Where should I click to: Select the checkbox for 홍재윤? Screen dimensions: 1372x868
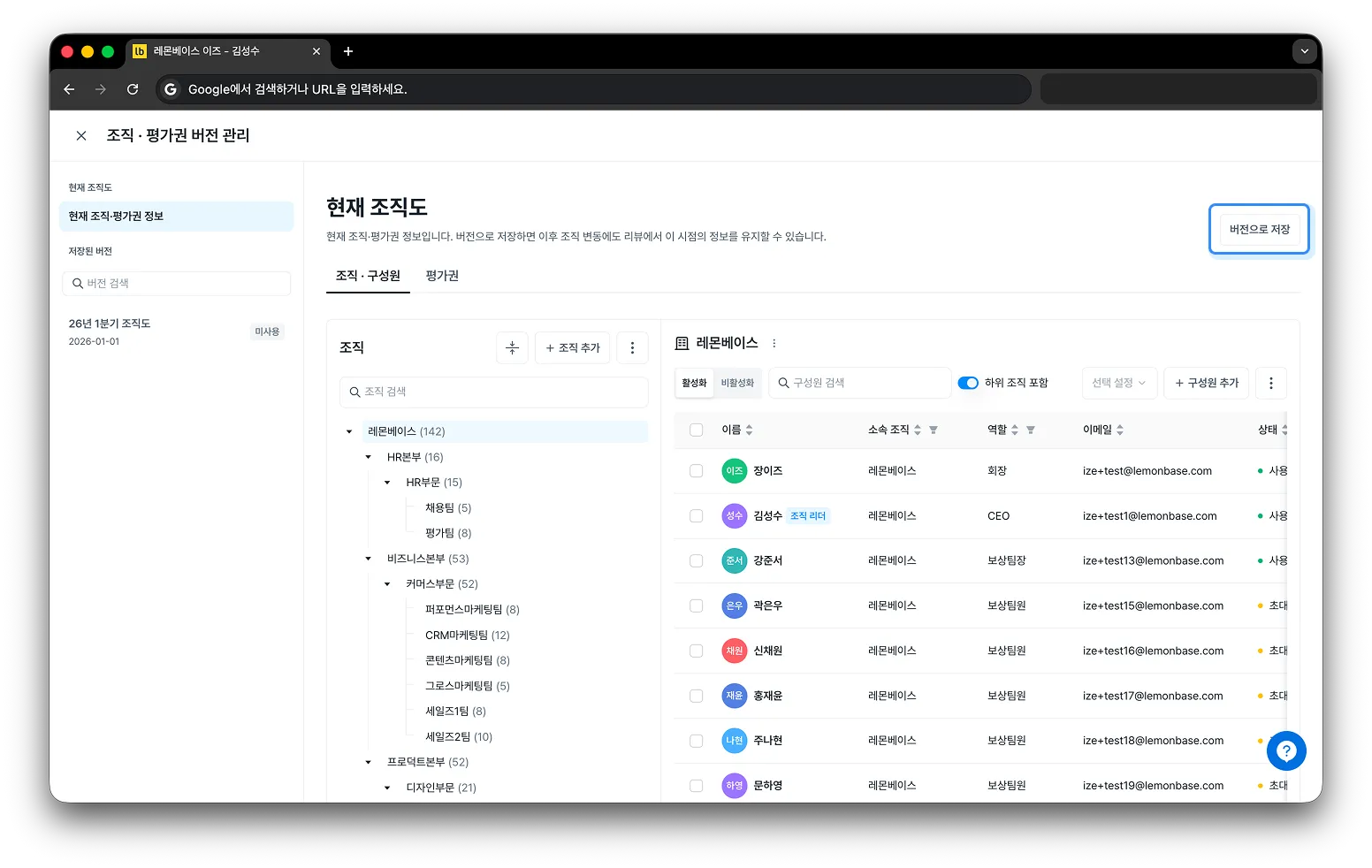697,696
